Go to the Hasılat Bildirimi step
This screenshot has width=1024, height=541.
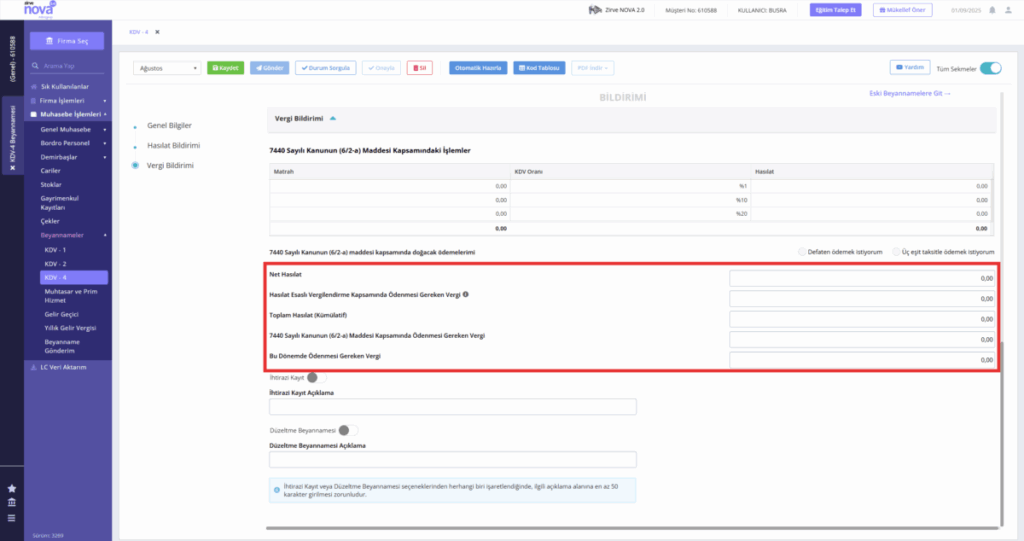point(174,146)
